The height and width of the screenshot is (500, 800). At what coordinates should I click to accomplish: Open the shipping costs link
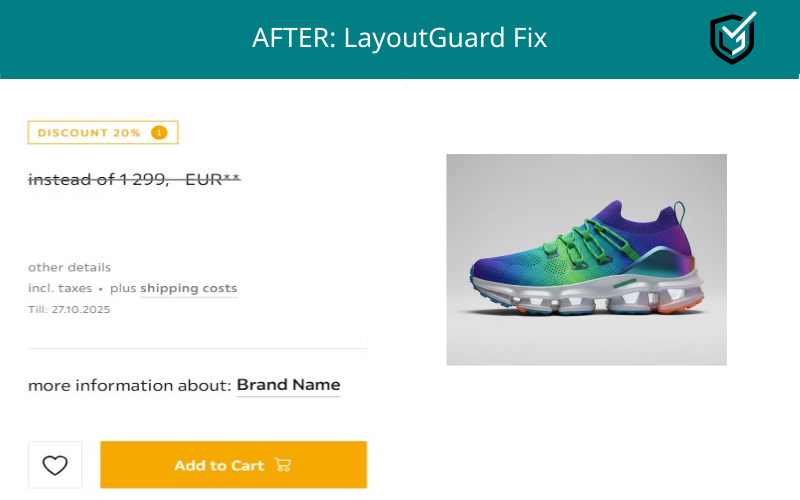pos(189,288)
